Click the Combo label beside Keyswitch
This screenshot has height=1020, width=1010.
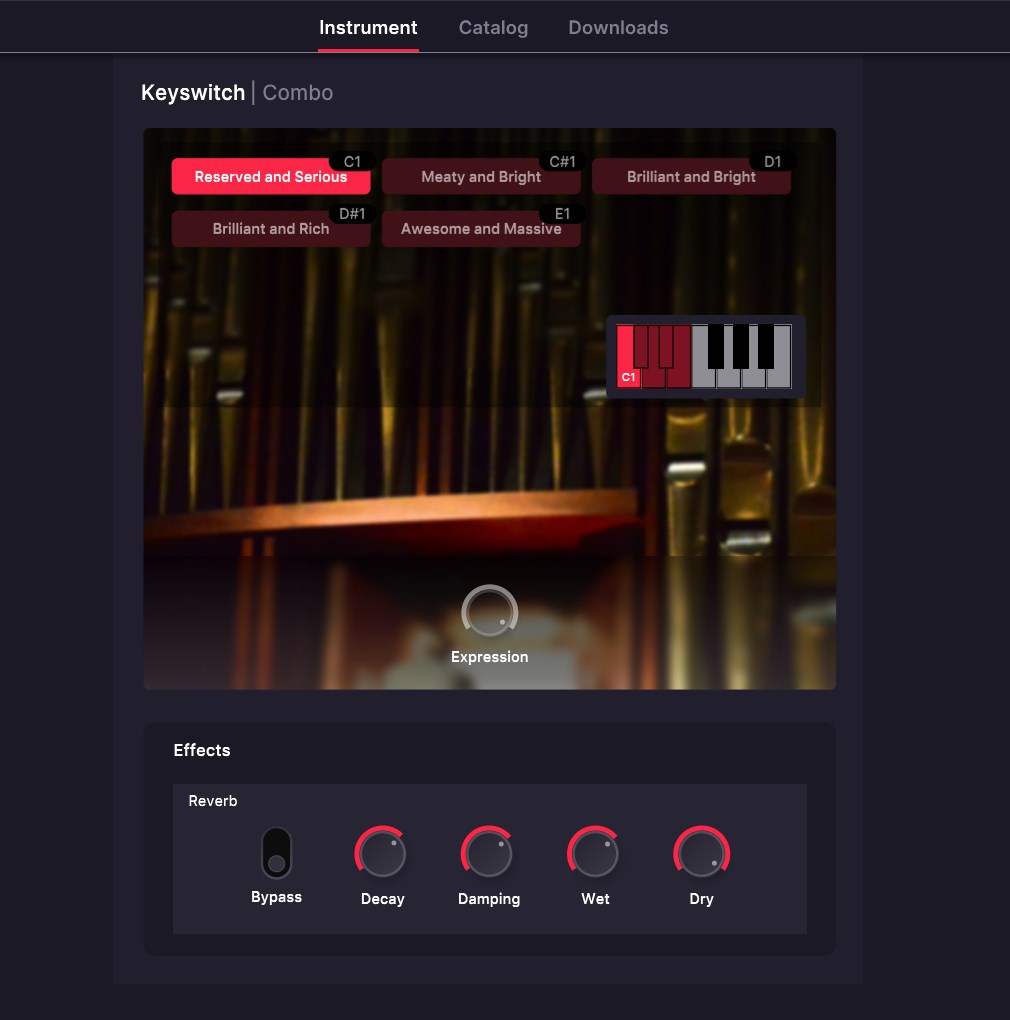click(x=298, y=93)
